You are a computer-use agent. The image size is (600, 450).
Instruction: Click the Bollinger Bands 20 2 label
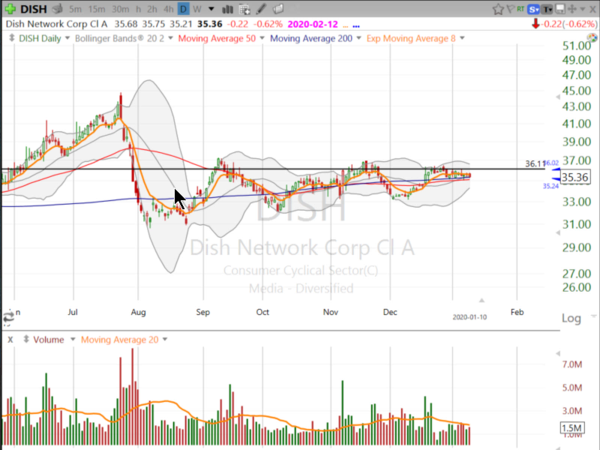[x=119, y=38]
